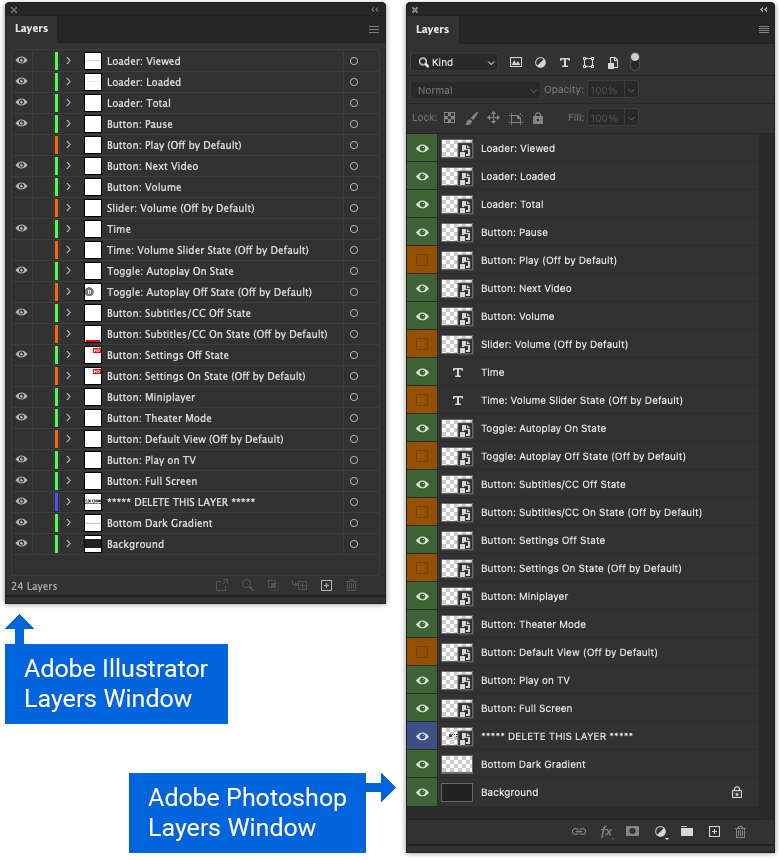Click lock transparent pixels icon
This screenshot has height=860, width=780.
pos(449,118)
